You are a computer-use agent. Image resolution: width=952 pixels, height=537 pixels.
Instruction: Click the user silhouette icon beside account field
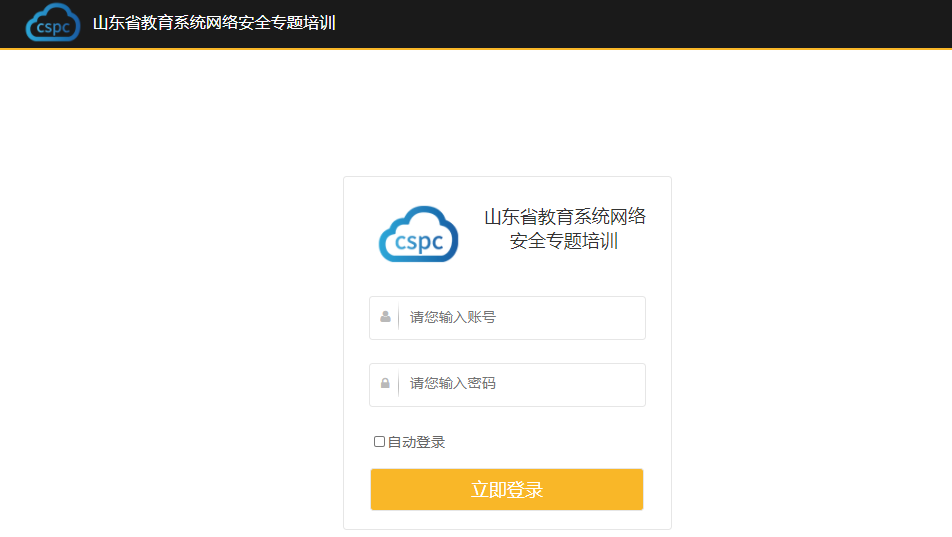click(385, 316)
